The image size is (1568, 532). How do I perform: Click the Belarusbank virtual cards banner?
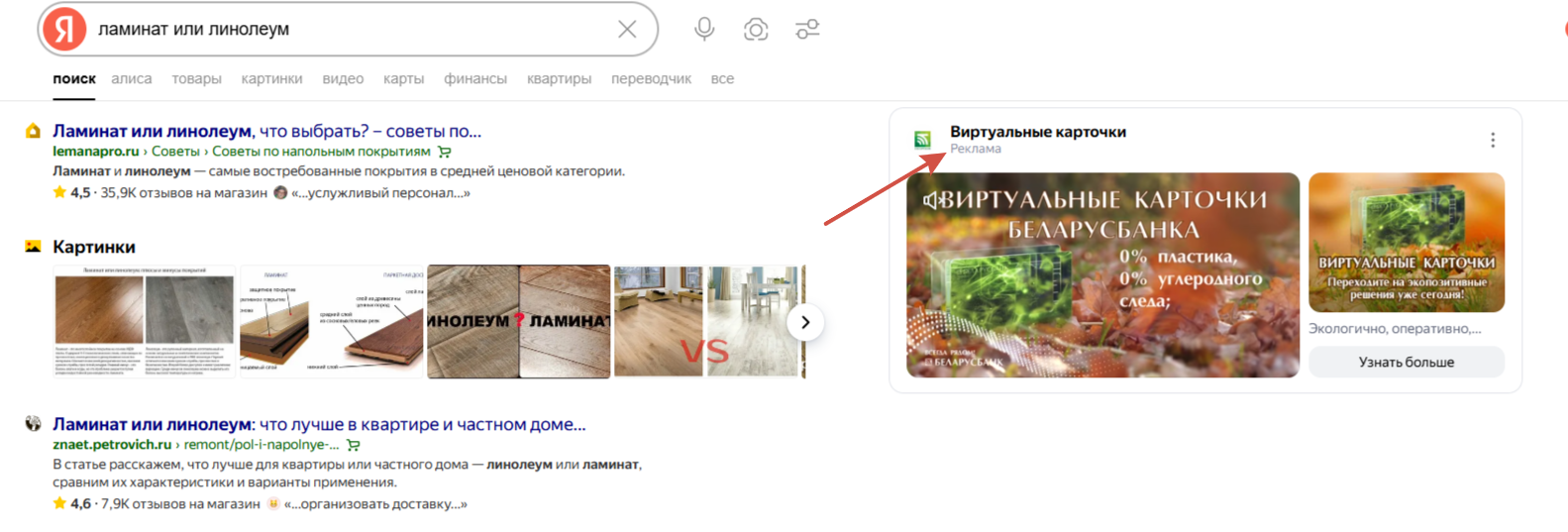tap(1102, 274)
